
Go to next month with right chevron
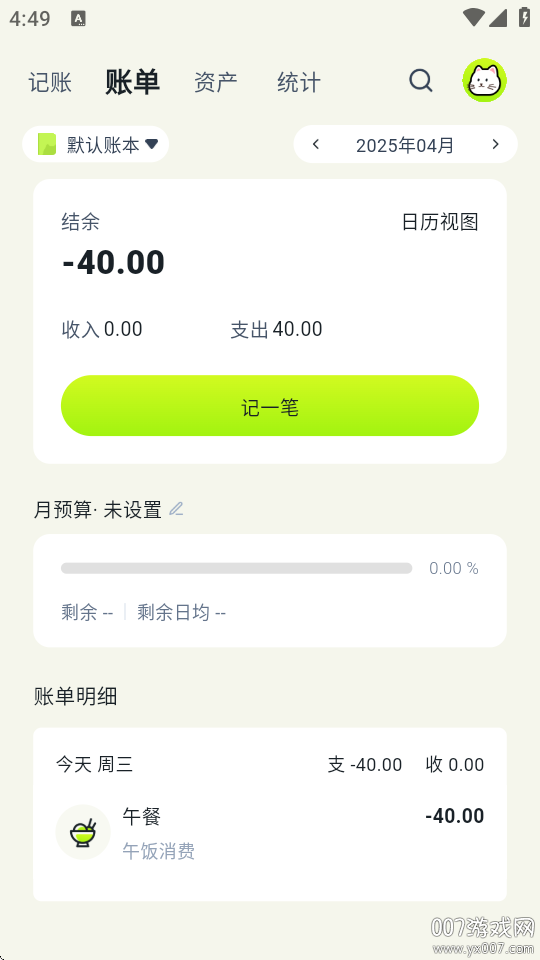point(495,144)
